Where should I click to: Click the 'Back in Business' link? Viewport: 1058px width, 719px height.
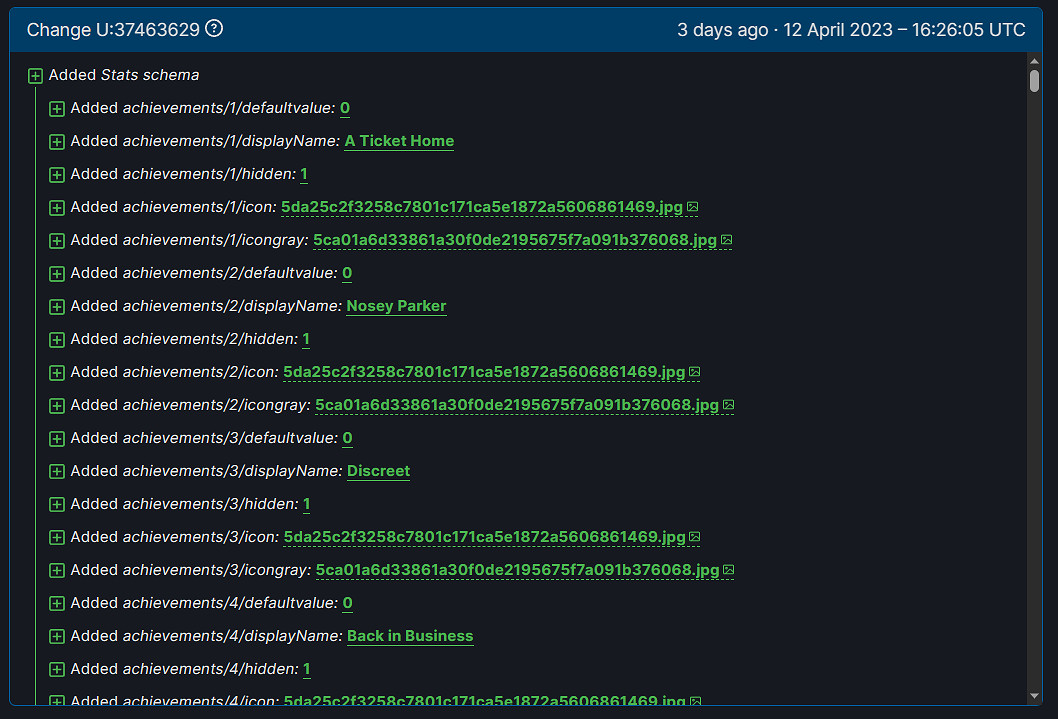click(x=410, y=636)
